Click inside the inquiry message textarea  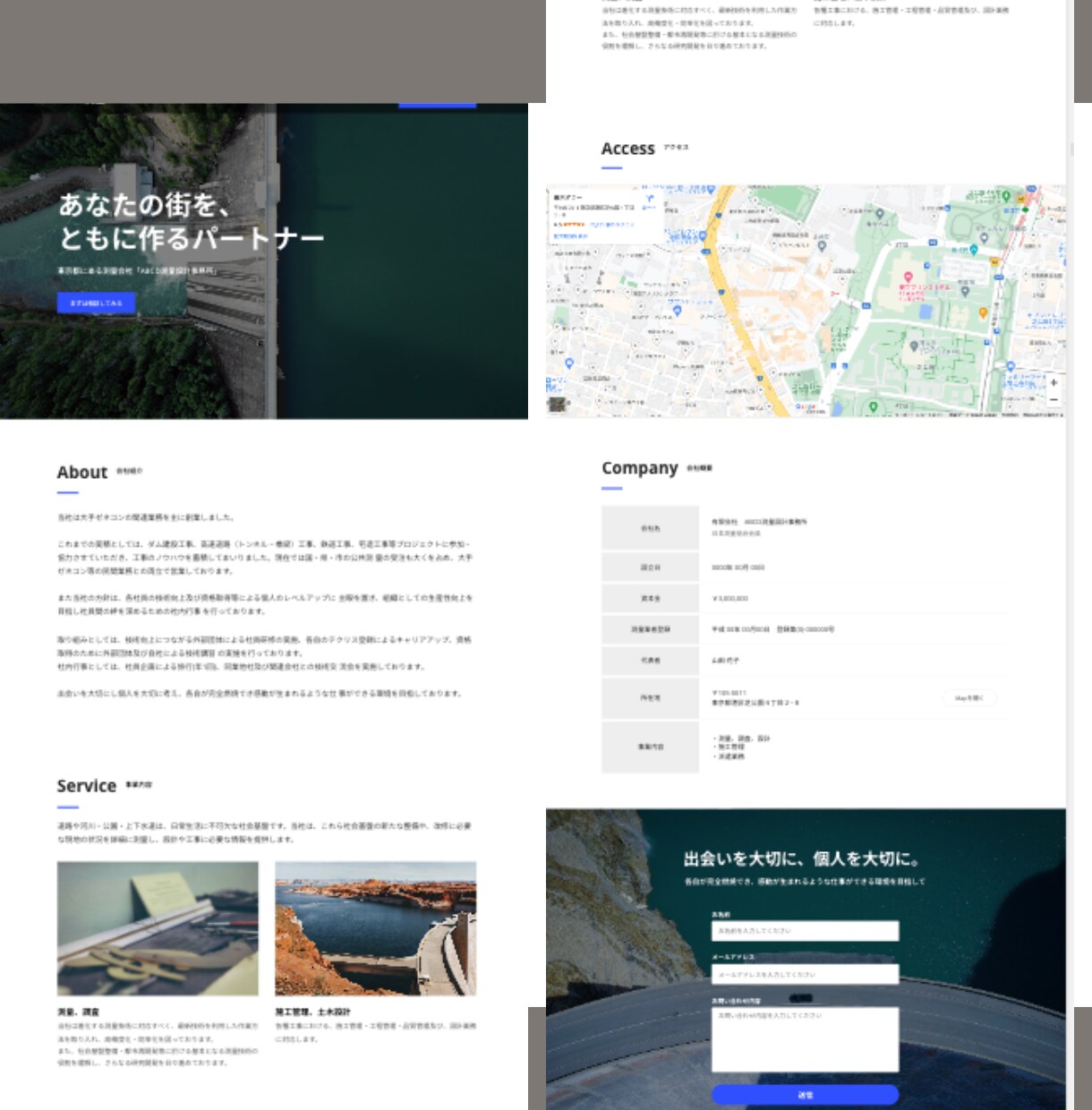pyautogui.click(x=805, y=1039)
